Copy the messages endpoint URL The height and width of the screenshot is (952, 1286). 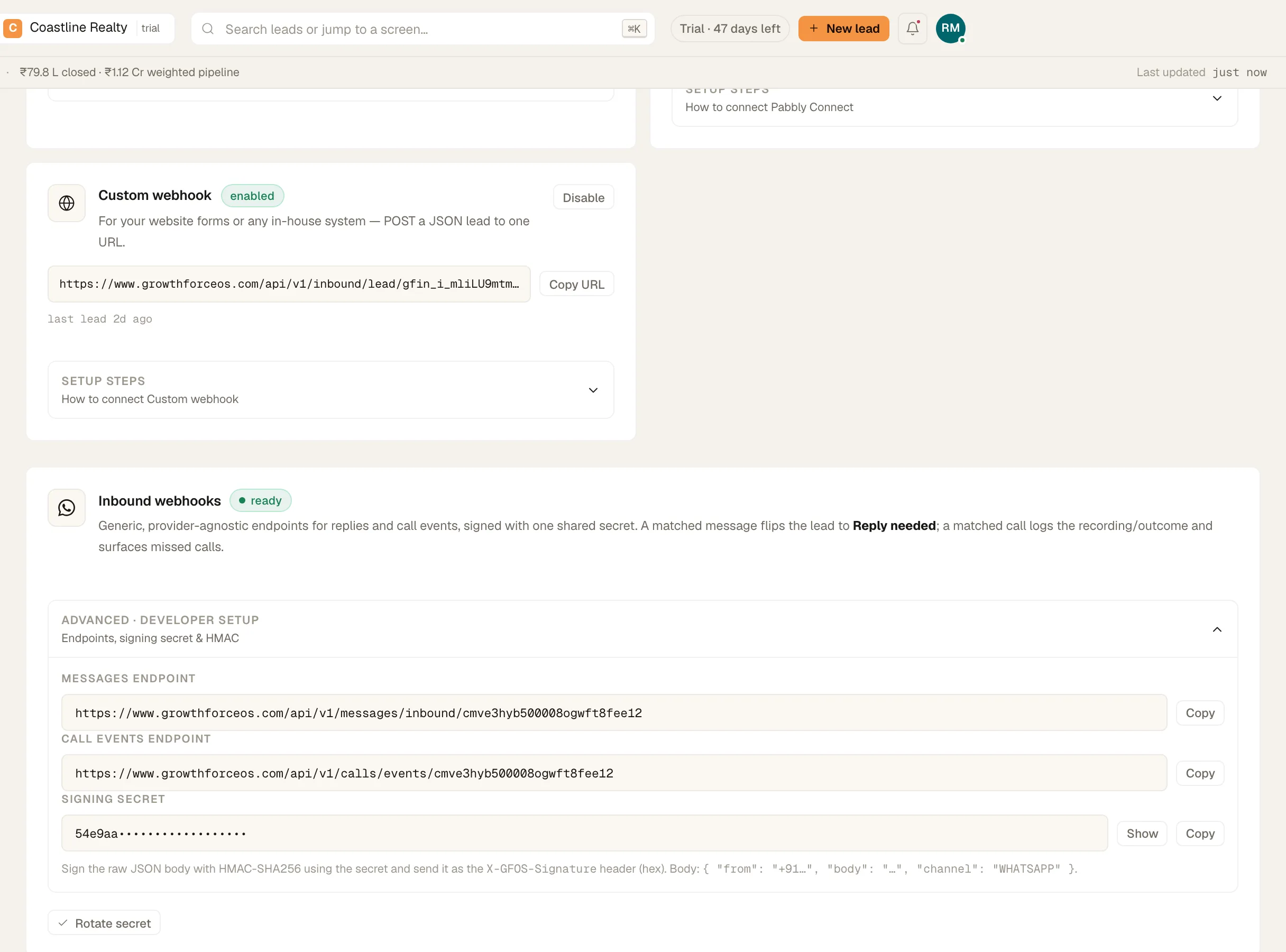click(x=1200, y=713)
